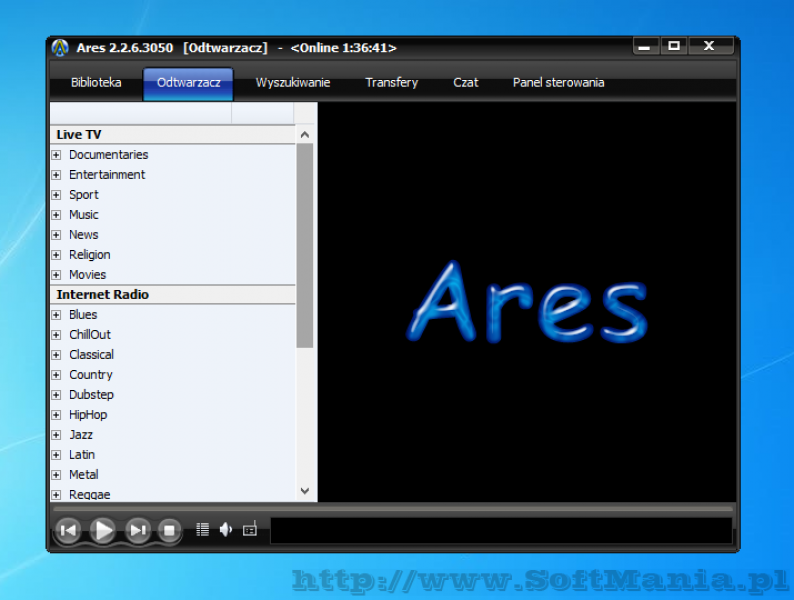This screenshot has width=794, height=600.
Task: Expand the Sport category
Action: (x=56, y=195)
